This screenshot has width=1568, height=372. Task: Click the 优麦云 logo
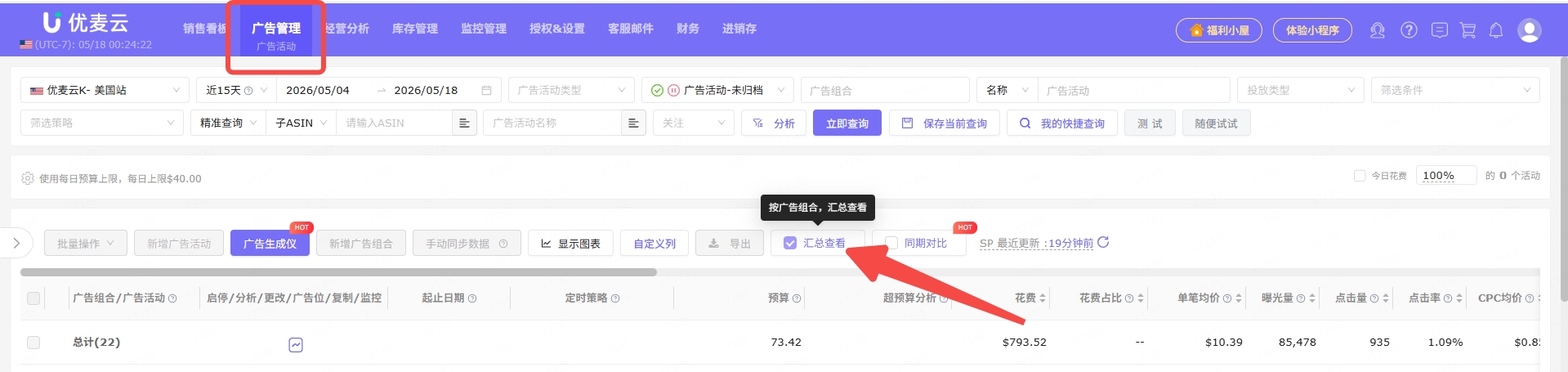click(x=85, y=23)
